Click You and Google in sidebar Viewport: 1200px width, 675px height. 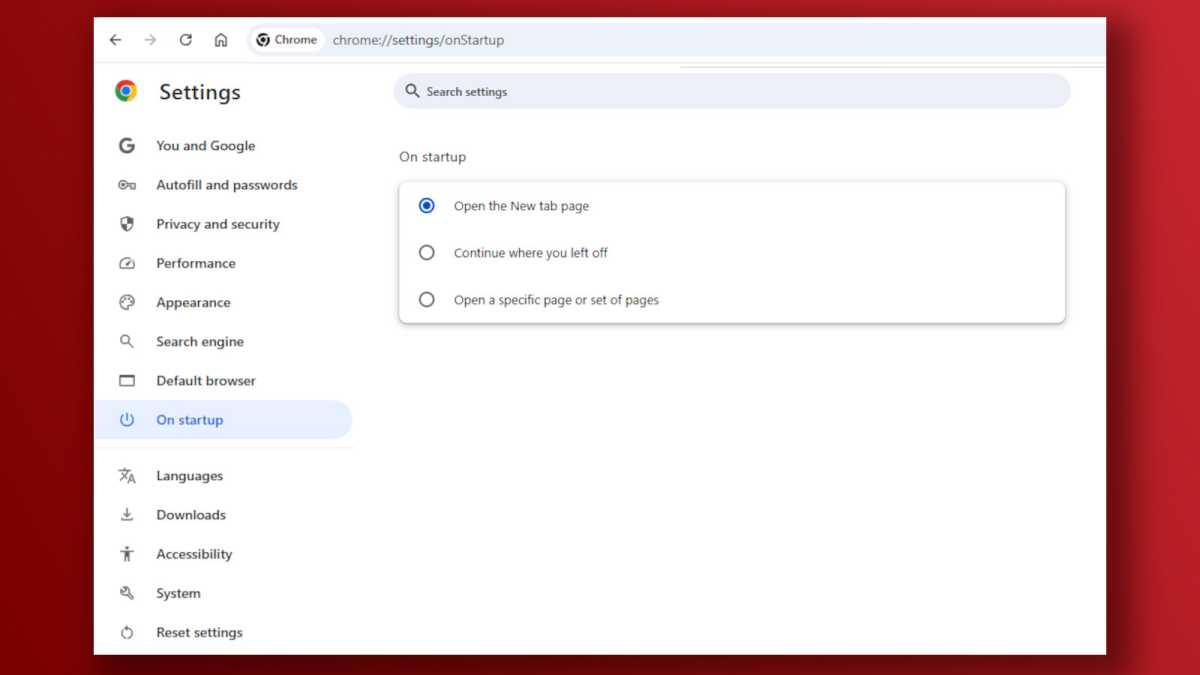205,146
